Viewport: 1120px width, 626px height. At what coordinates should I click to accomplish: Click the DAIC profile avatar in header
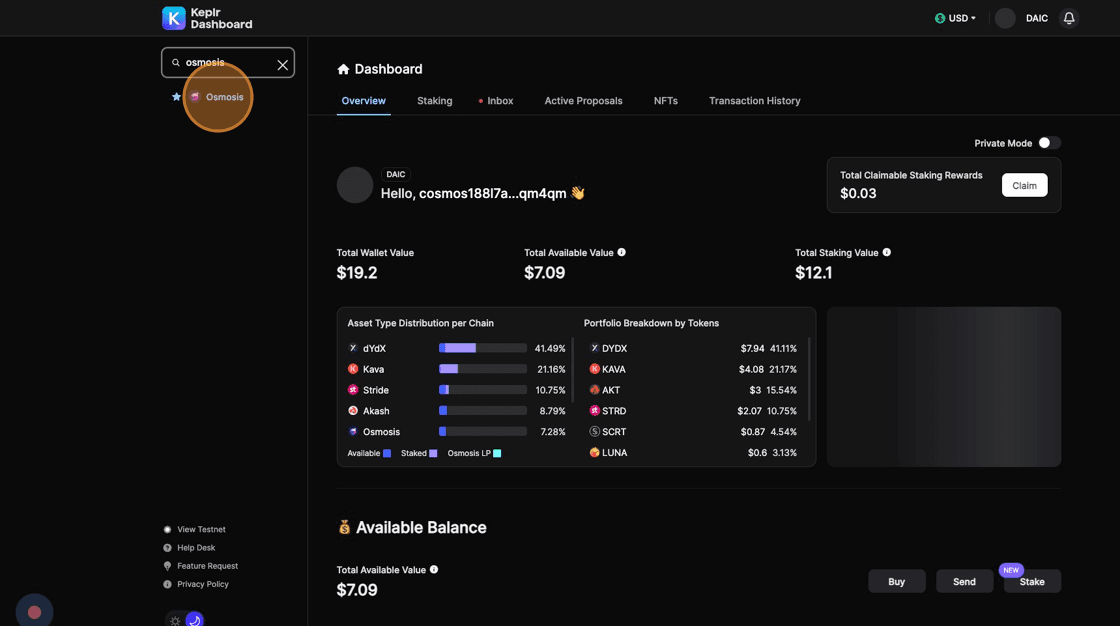pyautogui.click(x=1005, y=18)
